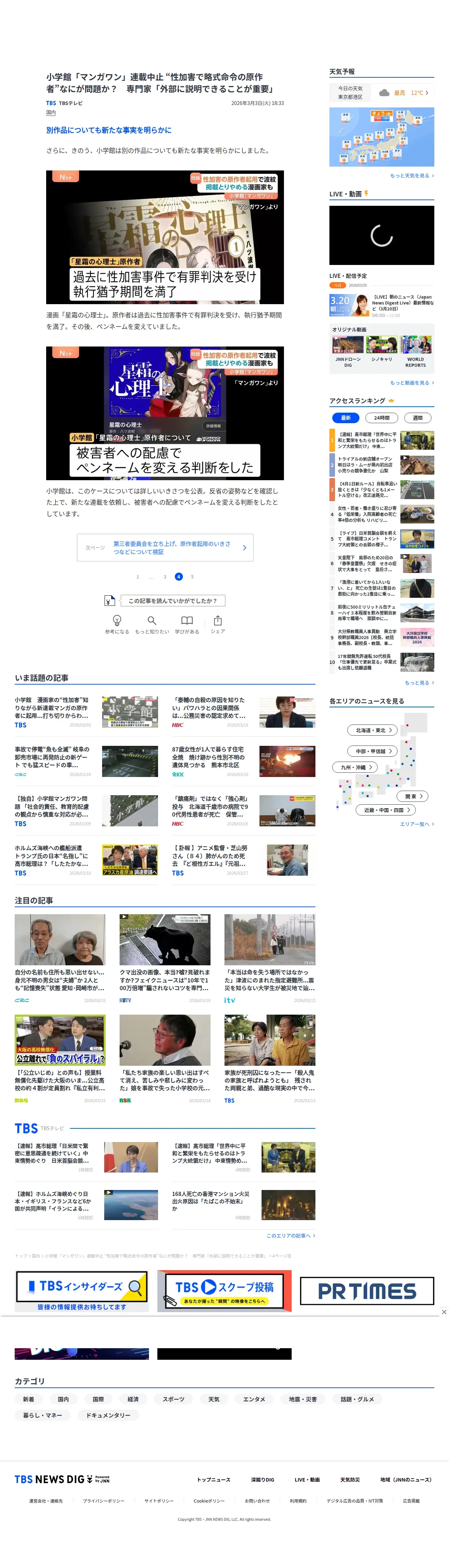Screen dimensions: 449x1568
Task: Open 168人死亡の香港マンション火災 article
Action: [243, 1205]
